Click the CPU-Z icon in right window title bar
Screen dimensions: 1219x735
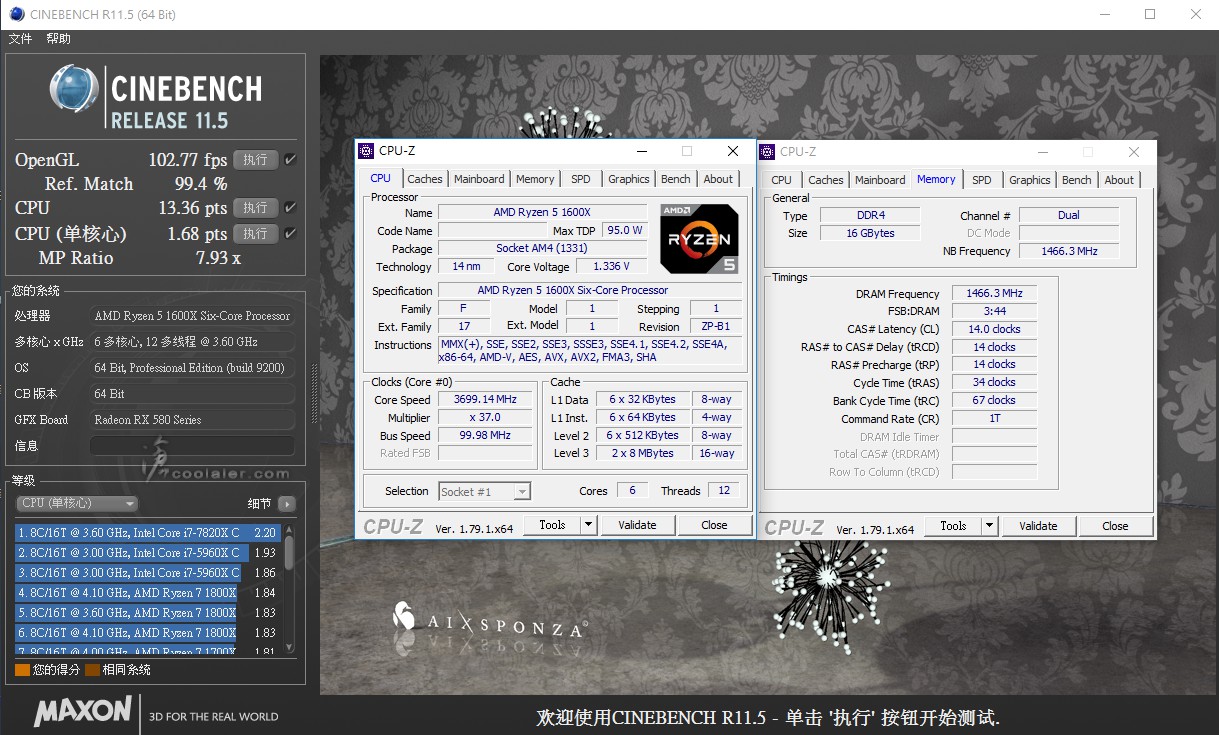(x=767, y=152)
